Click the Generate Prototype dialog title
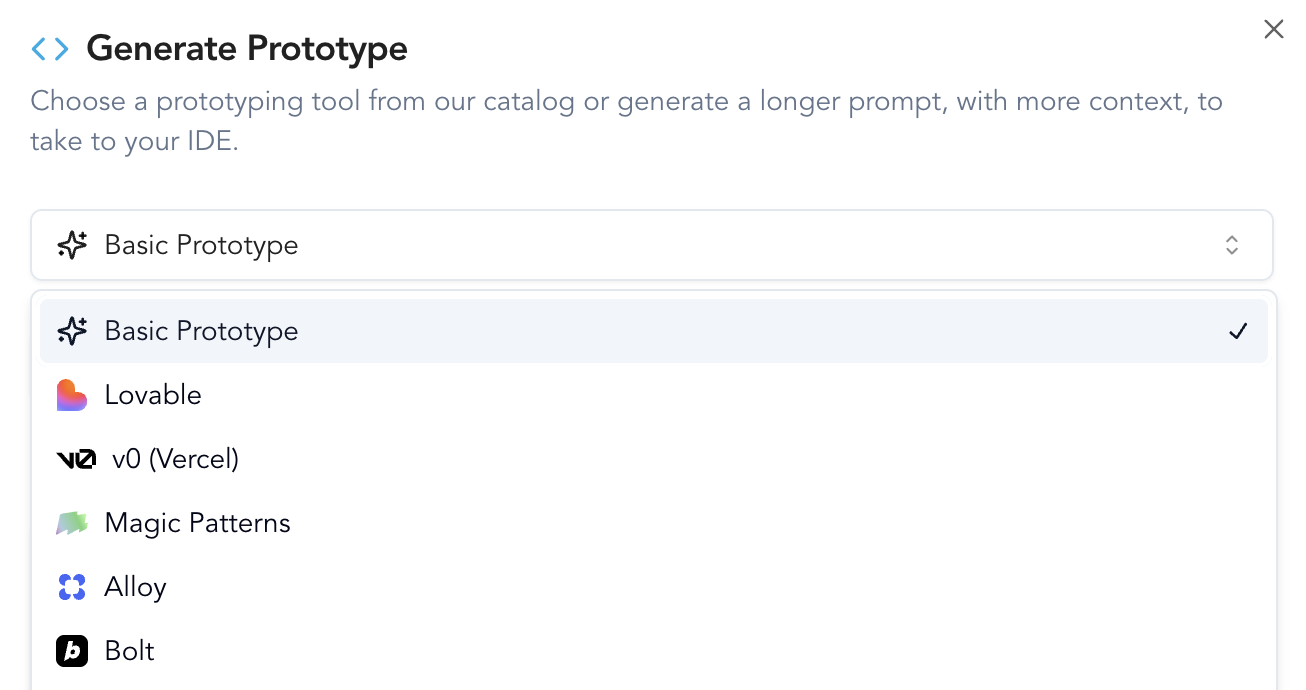Image resolution: width=1306 pixels, height=690 pixels. (247, 48)
